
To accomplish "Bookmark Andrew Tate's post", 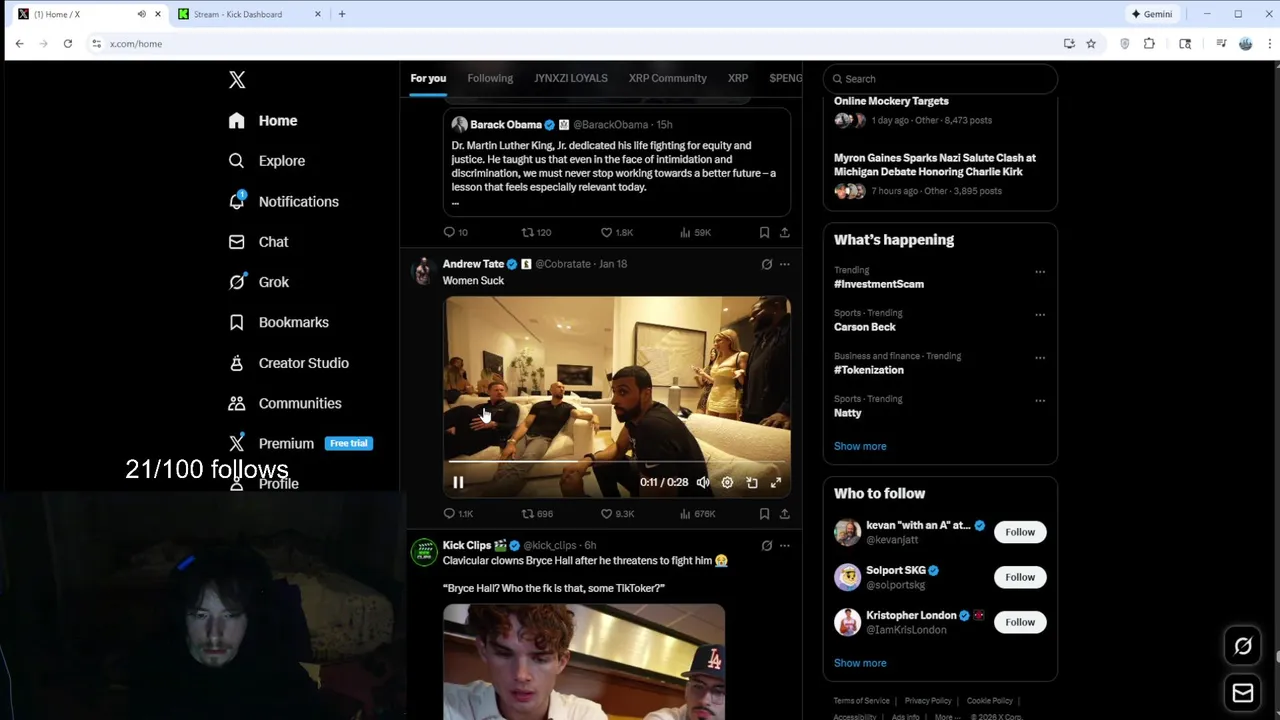I will click(x=764, y=513).
